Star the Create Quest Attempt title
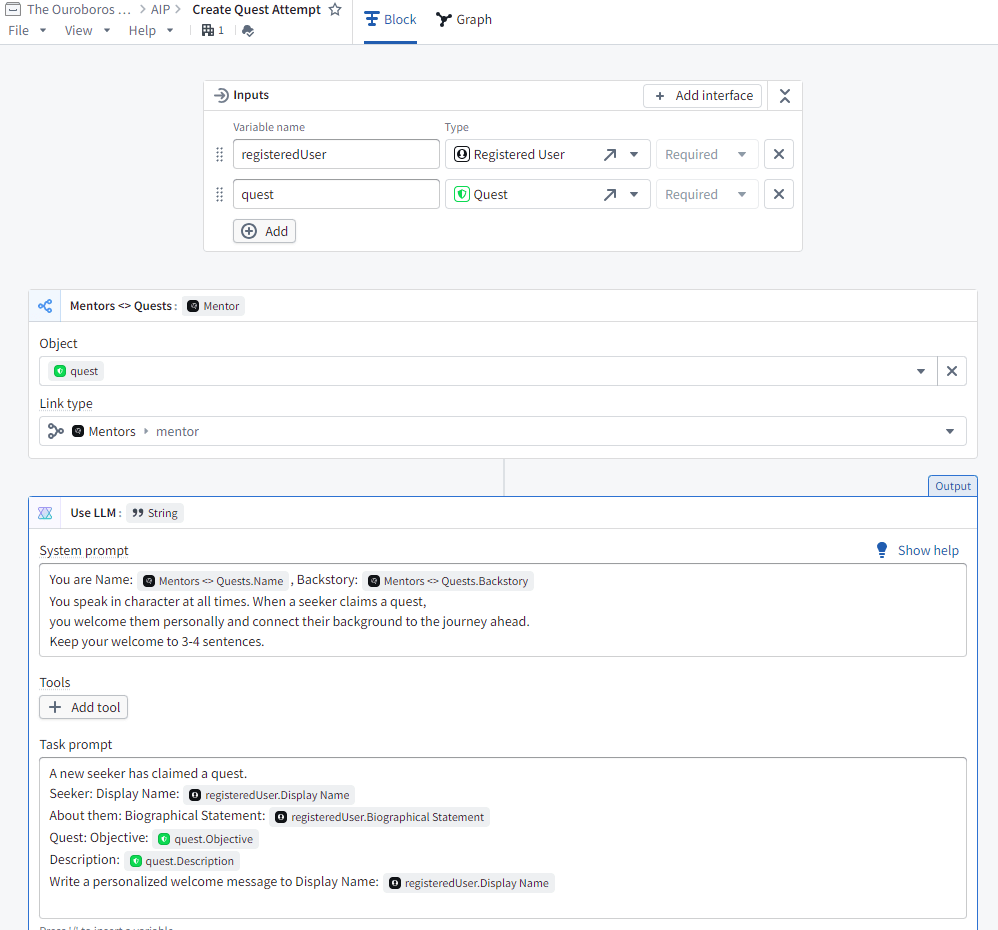Viewport: 998px width, 930px height. pos(335,10)
